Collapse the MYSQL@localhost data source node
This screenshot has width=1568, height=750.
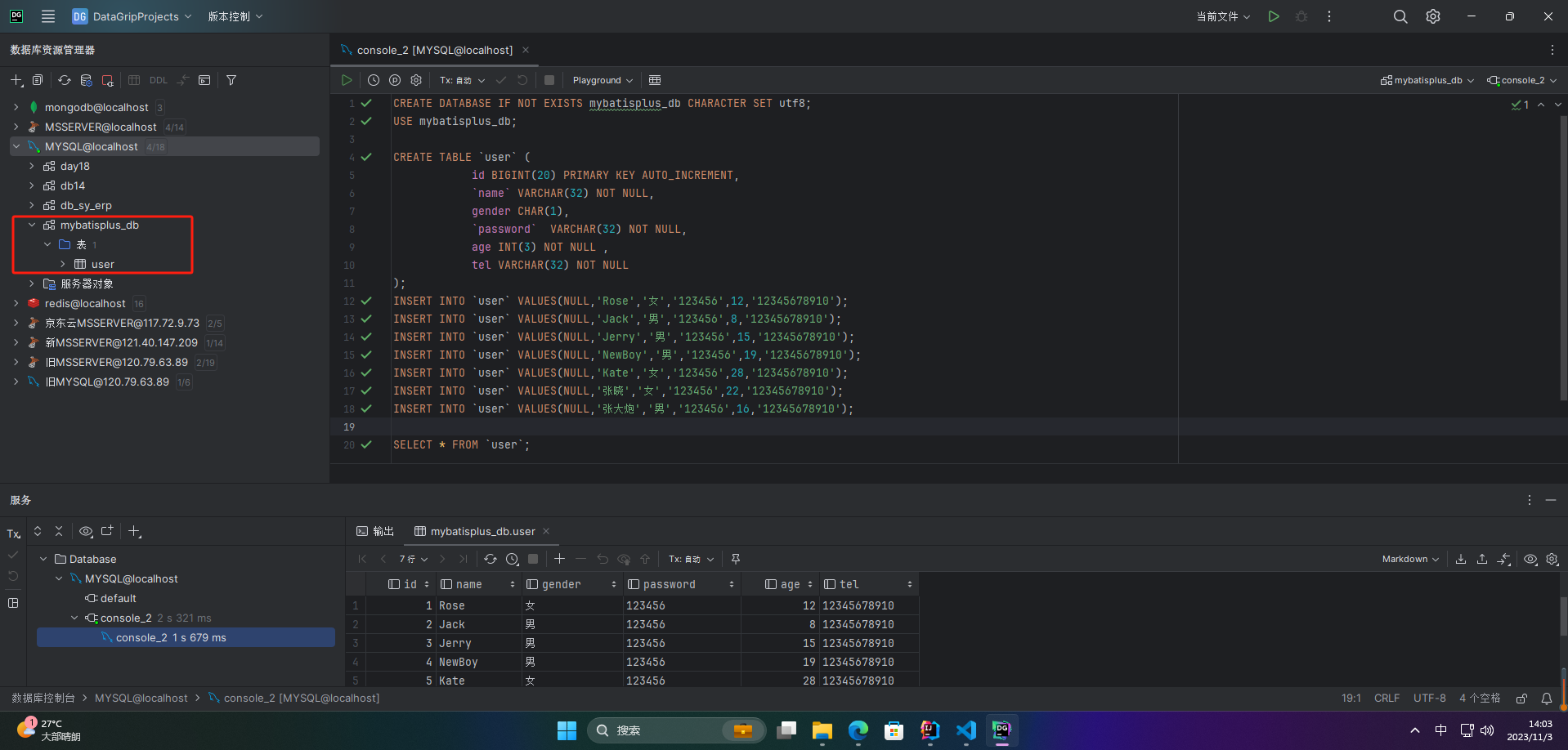click(x=16, y=146)
